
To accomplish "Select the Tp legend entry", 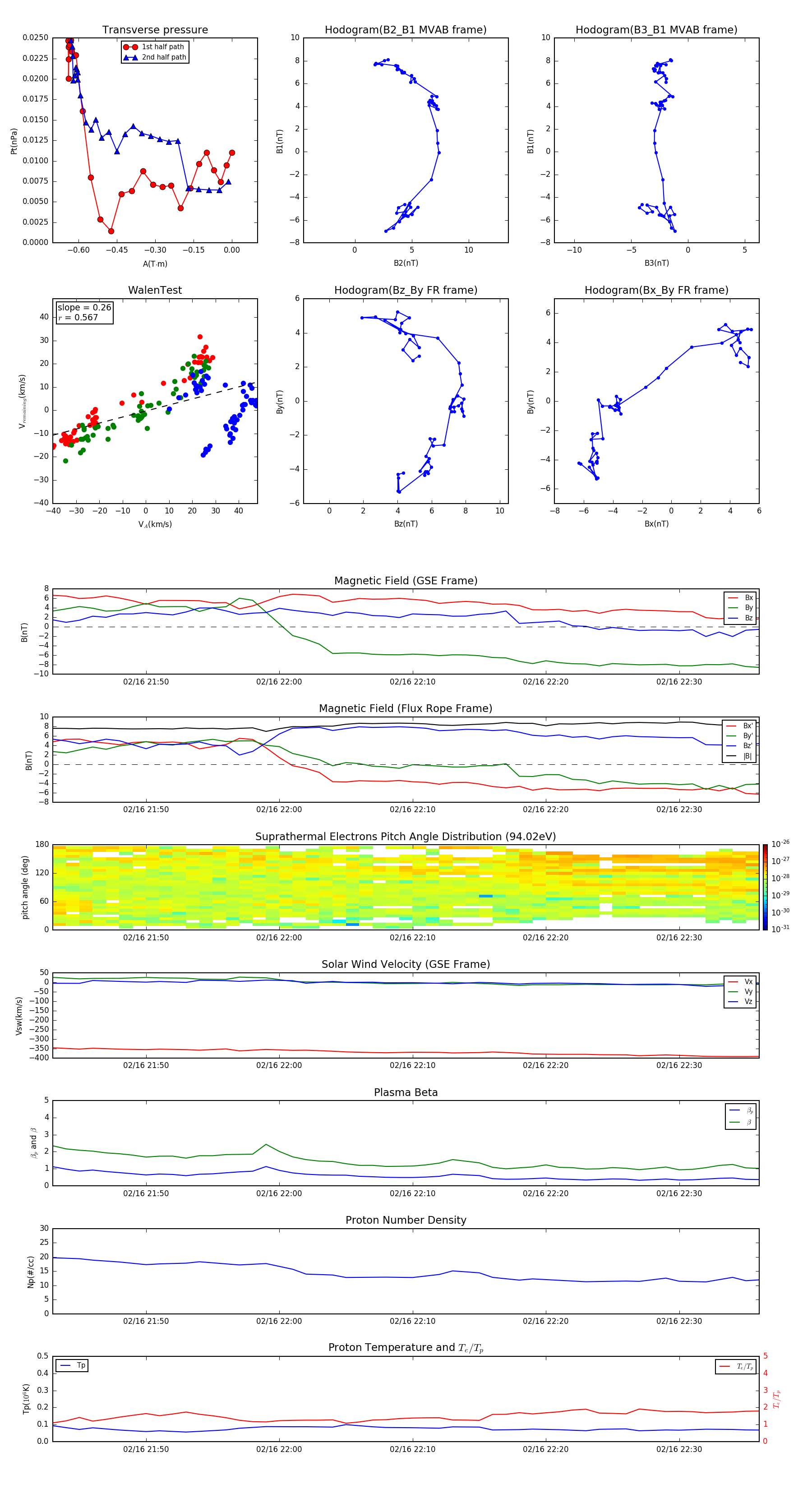I will tap(72, 1365).
